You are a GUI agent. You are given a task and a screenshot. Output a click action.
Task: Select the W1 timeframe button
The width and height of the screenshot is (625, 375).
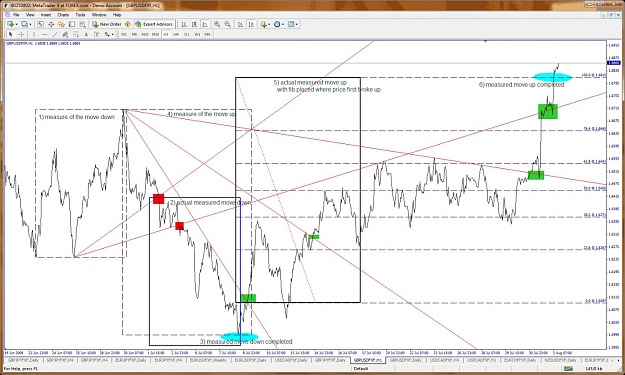197,34
